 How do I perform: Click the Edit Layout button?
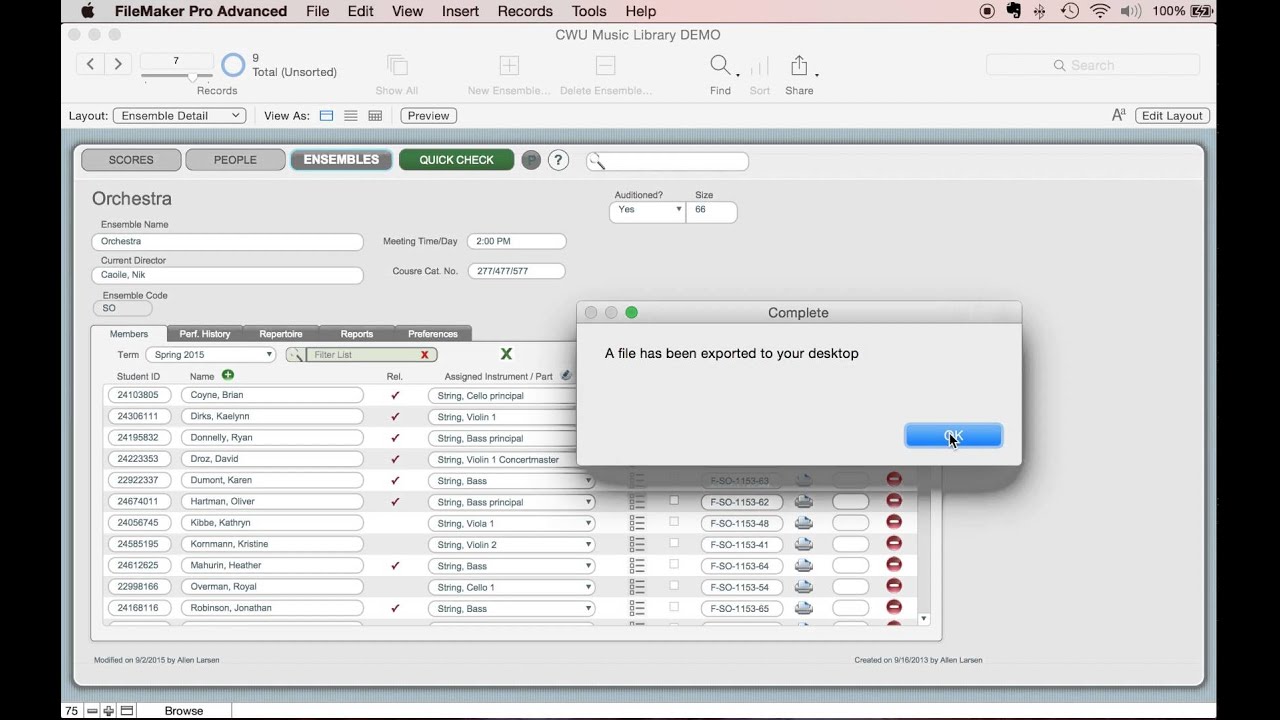(x=1172, y=116)
